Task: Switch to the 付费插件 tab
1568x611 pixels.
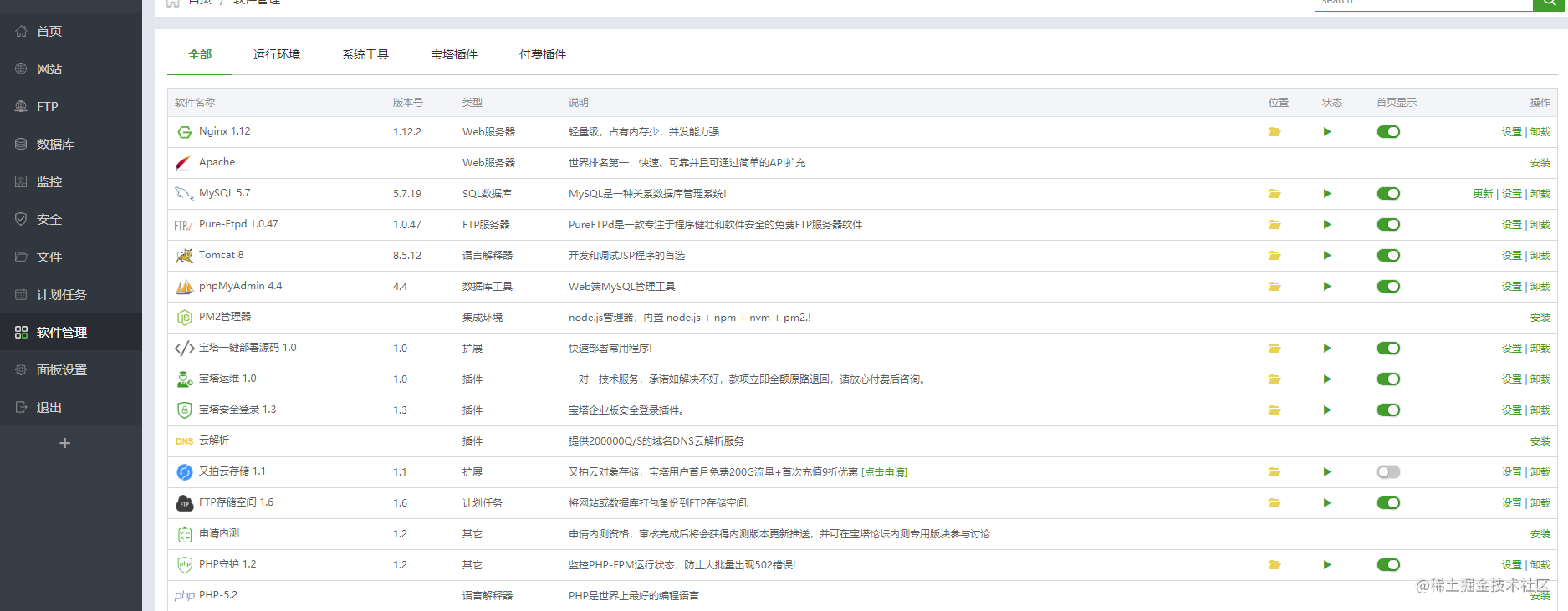Action: tap(543, 54)
